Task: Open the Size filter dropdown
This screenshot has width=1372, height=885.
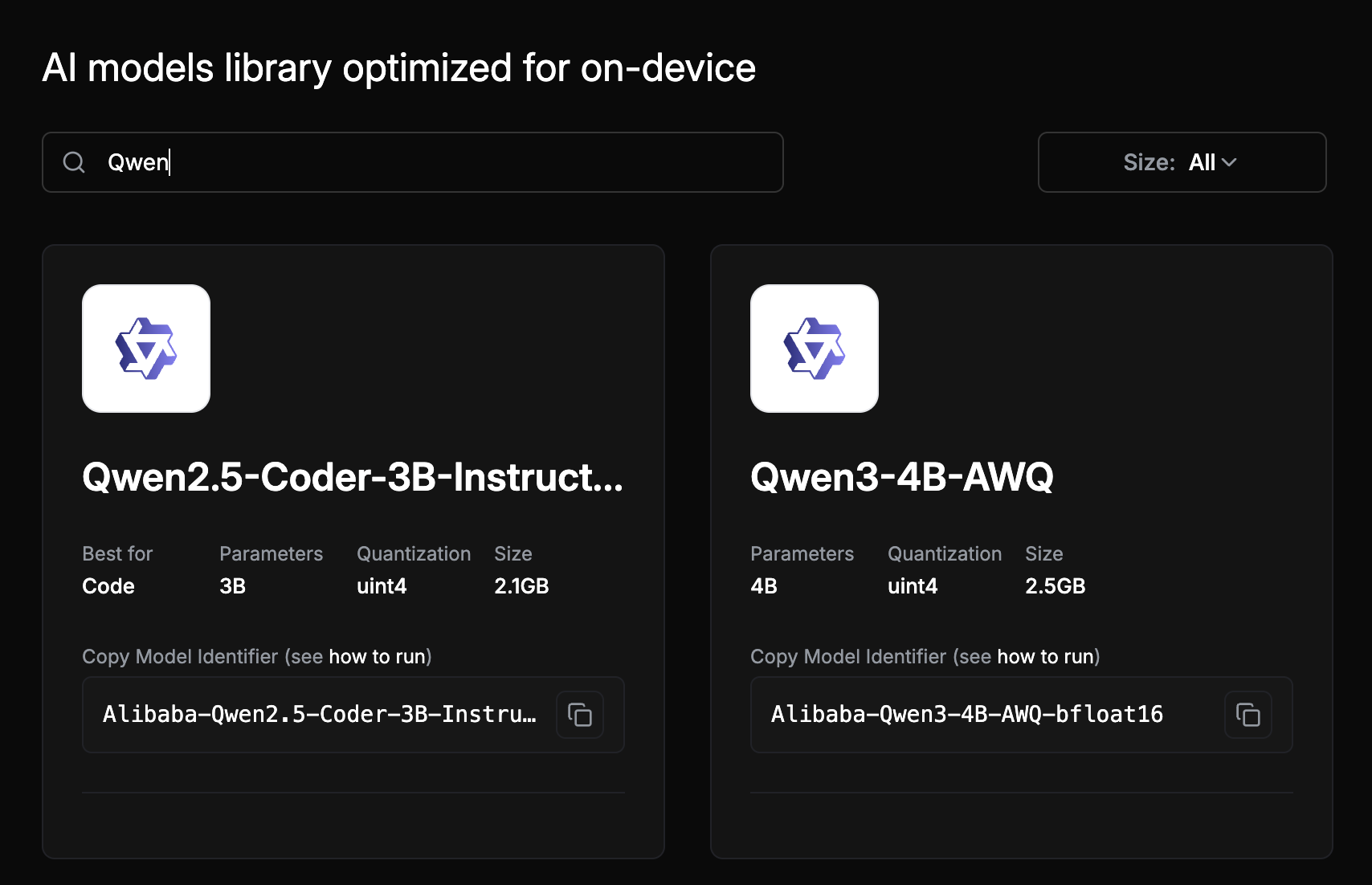Action: click(x=1182, y=162)
